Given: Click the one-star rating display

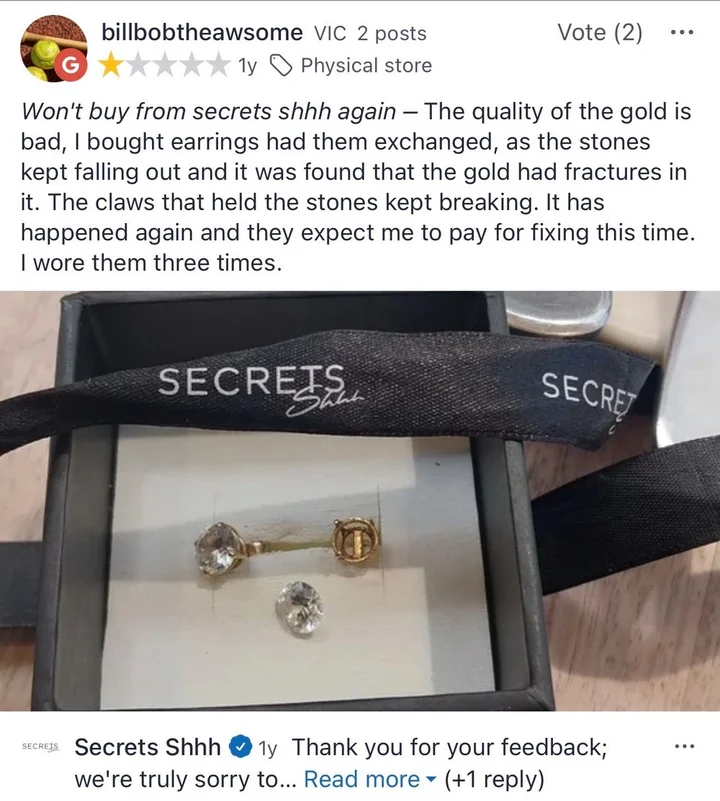Looking at the screenshot, I should pos(164,65).
